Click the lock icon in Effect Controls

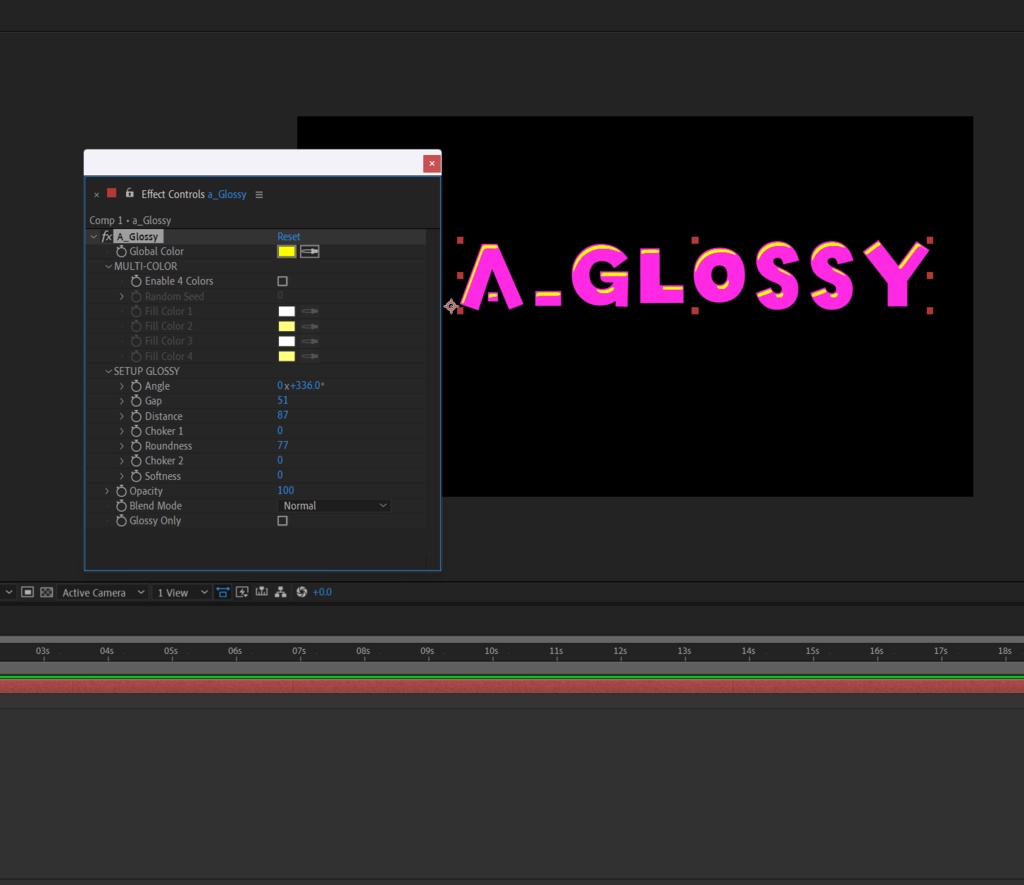[128, 194]
